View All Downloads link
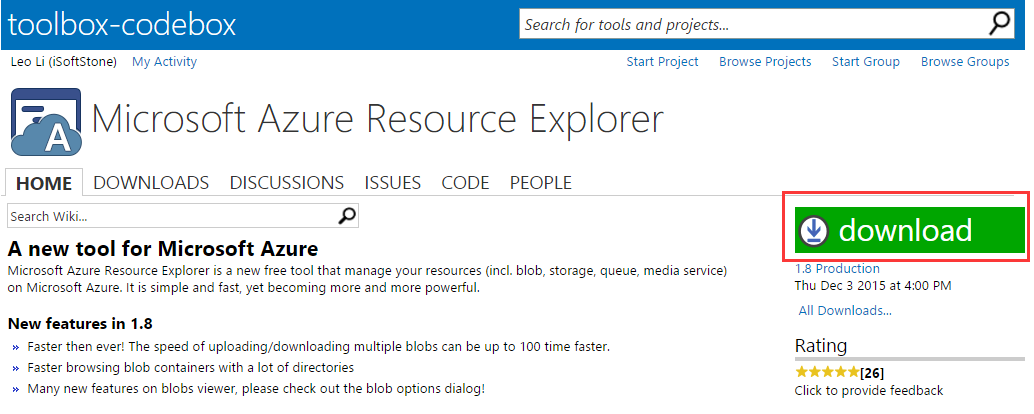 [x=845, y=311]
